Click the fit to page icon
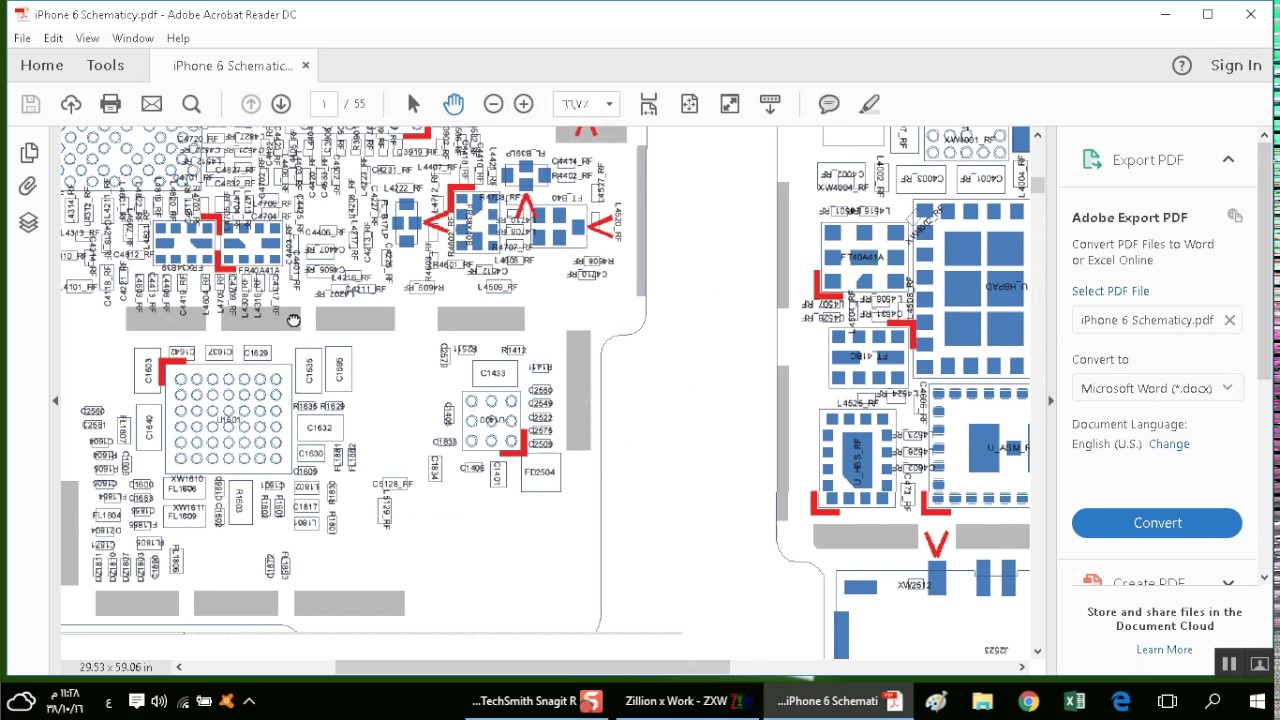The width and height of the screenshot is (1280, 720). 689,104
